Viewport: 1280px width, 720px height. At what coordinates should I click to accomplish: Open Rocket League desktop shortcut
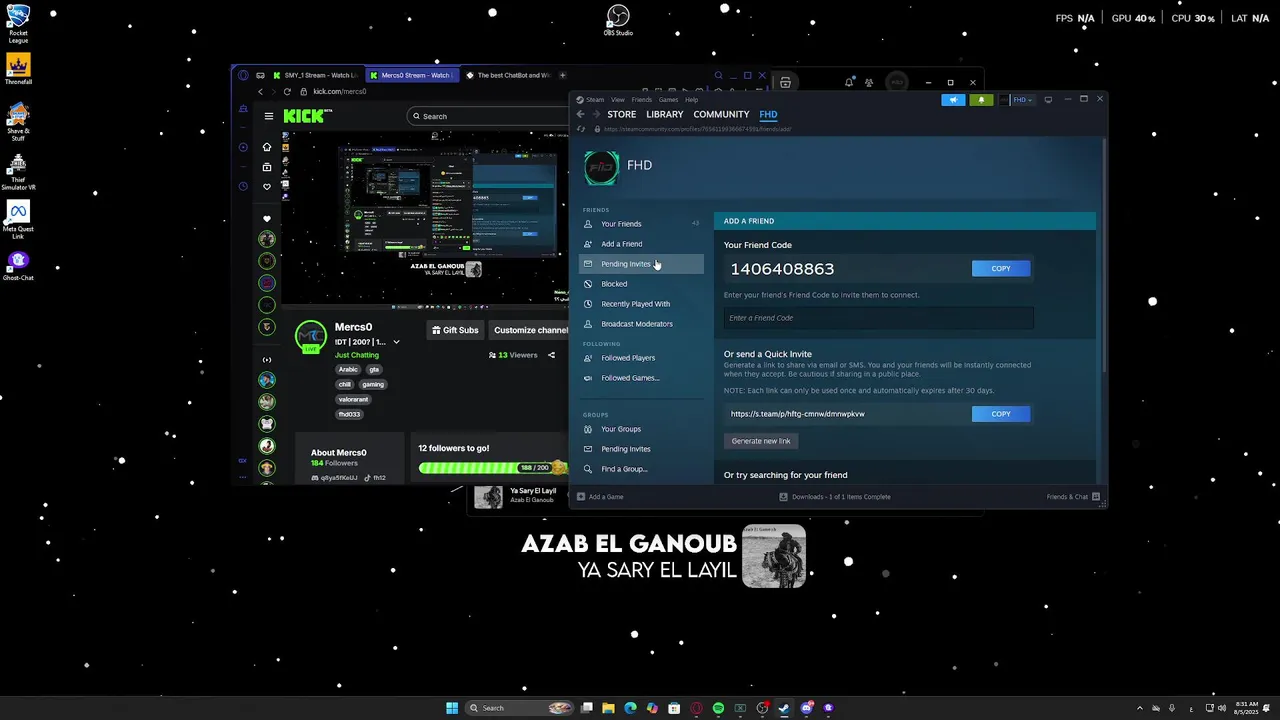[x=18, y=24]
